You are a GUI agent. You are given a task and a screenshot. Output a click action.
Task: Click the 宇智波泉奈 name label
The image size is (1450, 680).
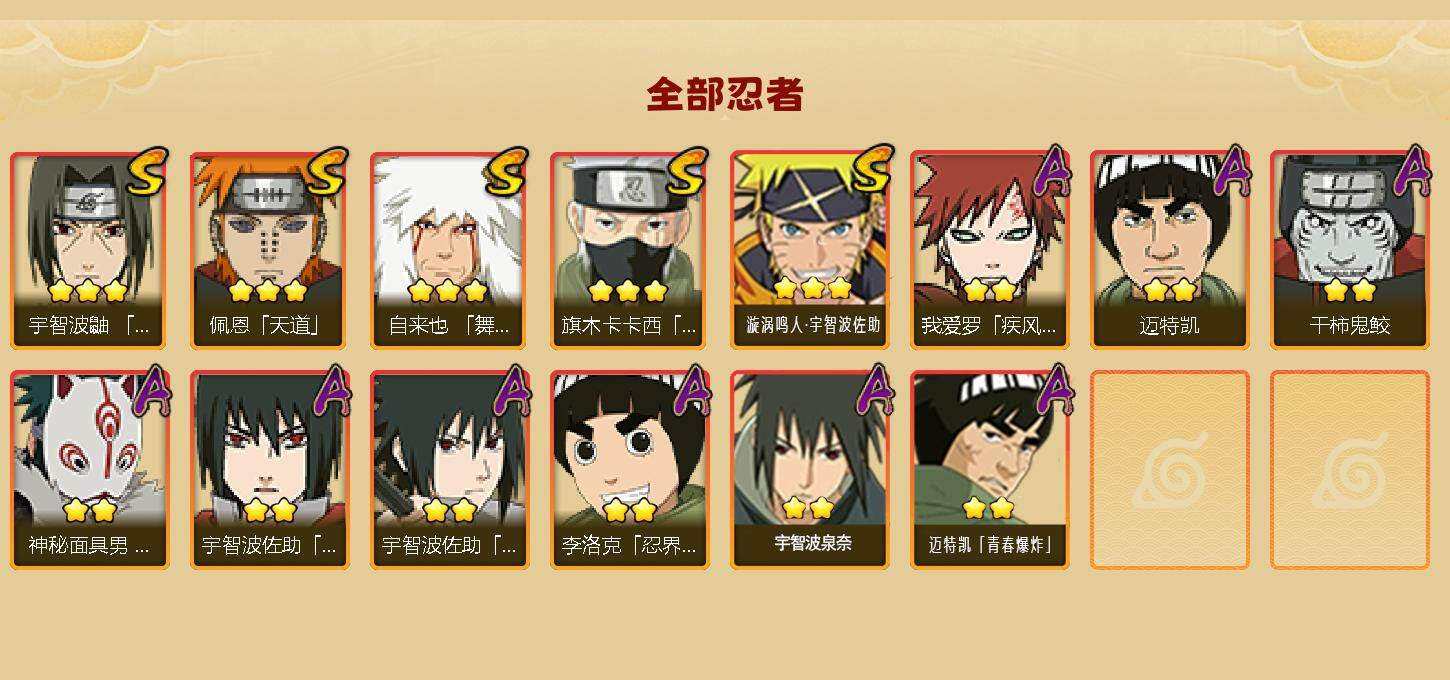coord(813,543)
